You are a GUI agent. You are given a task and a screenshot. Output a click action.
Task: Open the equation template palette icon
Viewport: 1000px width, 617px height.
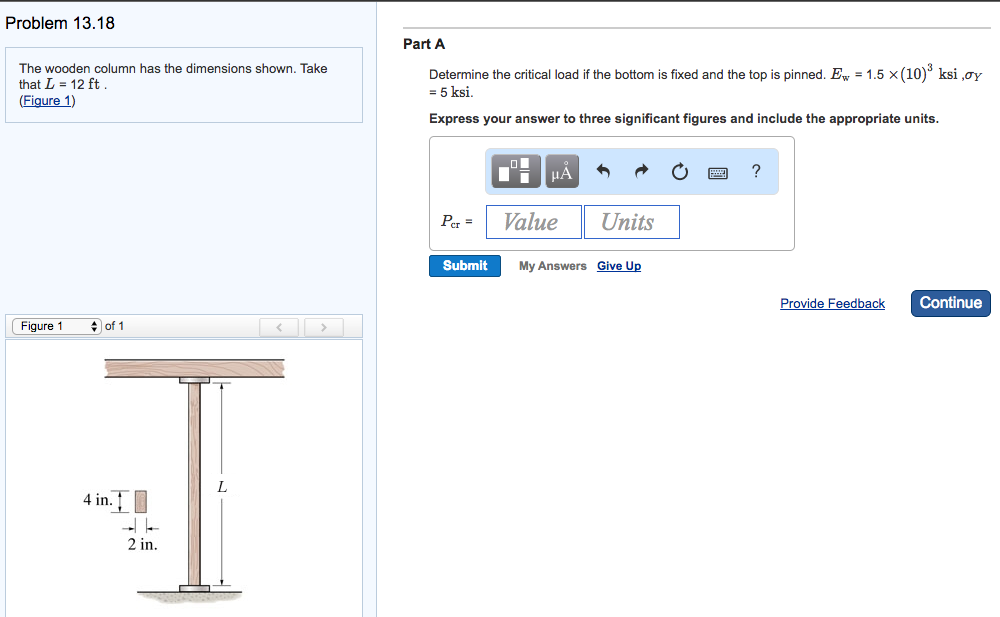pyautogui.click(x=514, y=171)
